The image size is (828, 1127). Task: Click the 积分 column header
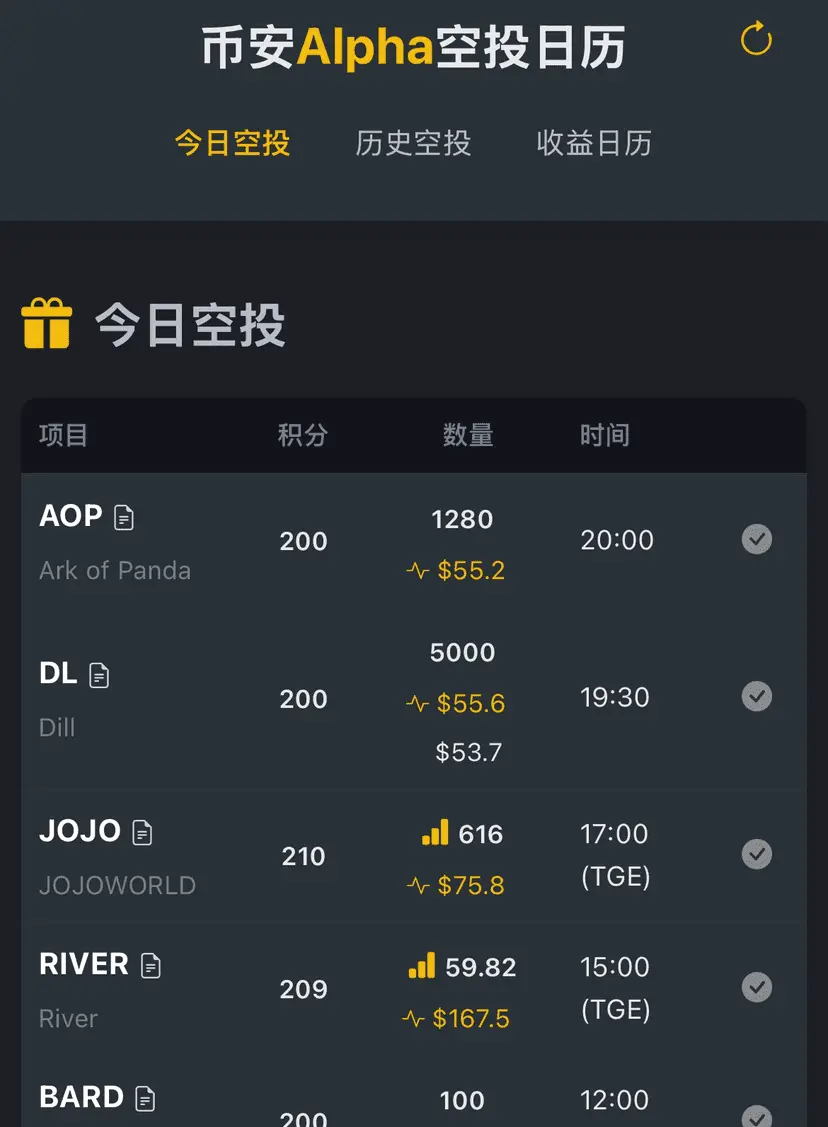coord(303,435)
